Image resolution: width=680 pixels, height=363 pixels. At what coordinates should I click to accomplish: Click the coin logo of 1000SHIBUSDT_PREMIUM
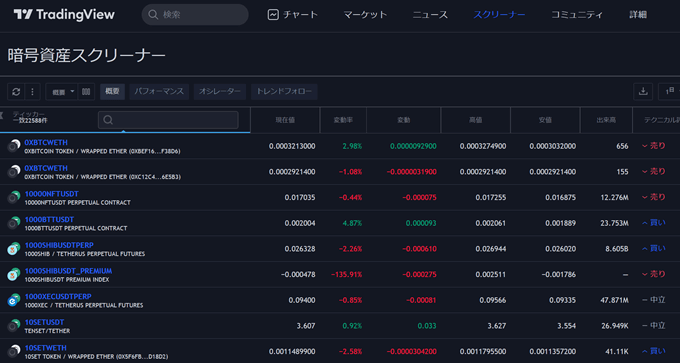[14, 274]
